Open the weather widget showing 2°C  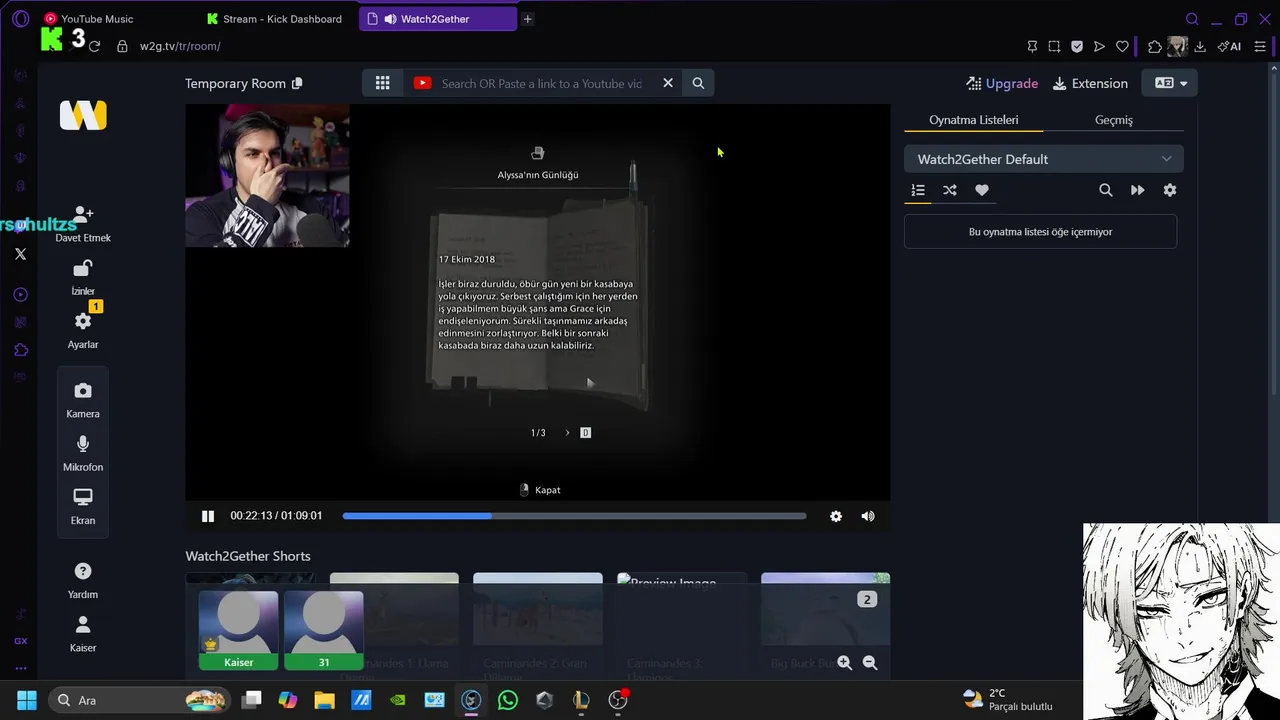(x=1008, y=700)
